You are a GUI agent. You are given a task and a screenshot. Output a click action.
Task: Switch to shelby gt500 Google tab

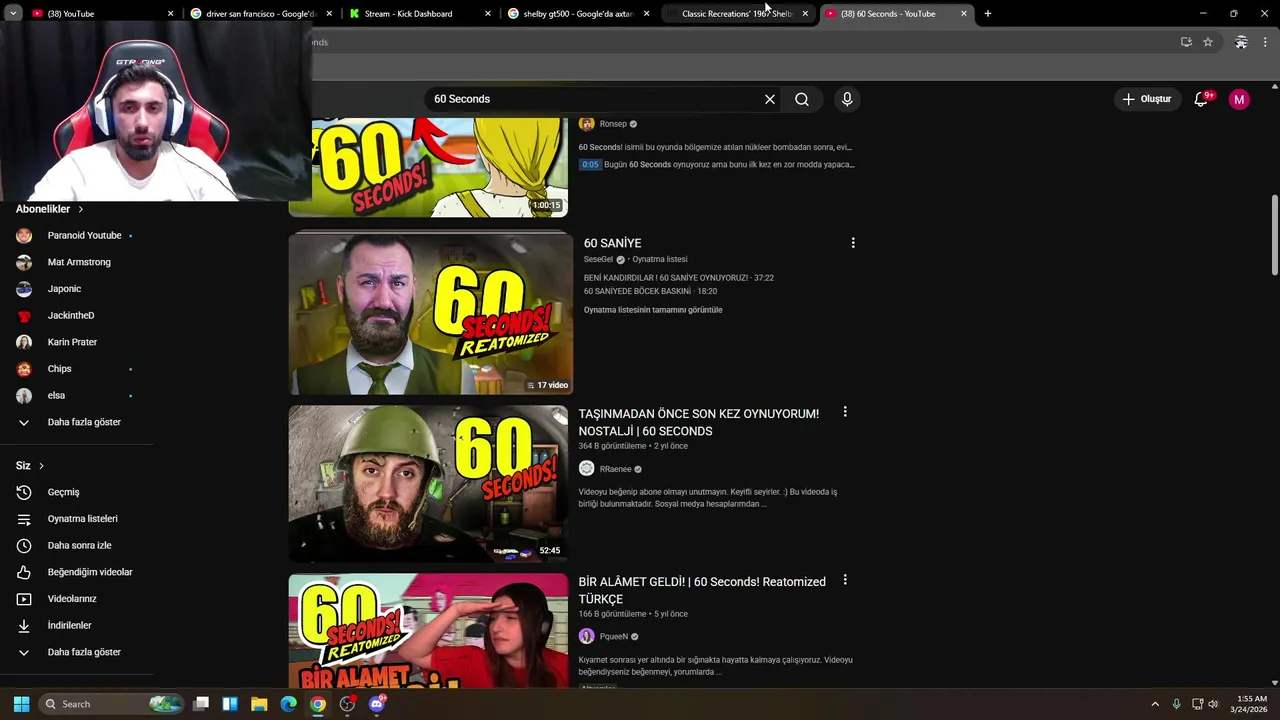point(577,14)
